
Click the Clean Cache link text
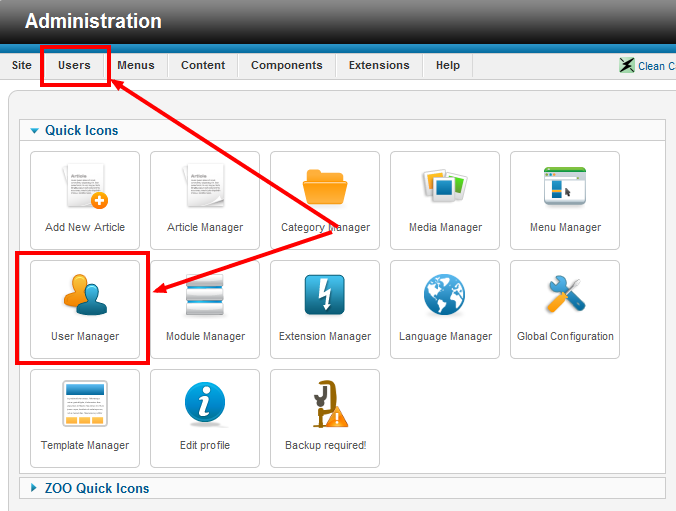pos(657,66)
